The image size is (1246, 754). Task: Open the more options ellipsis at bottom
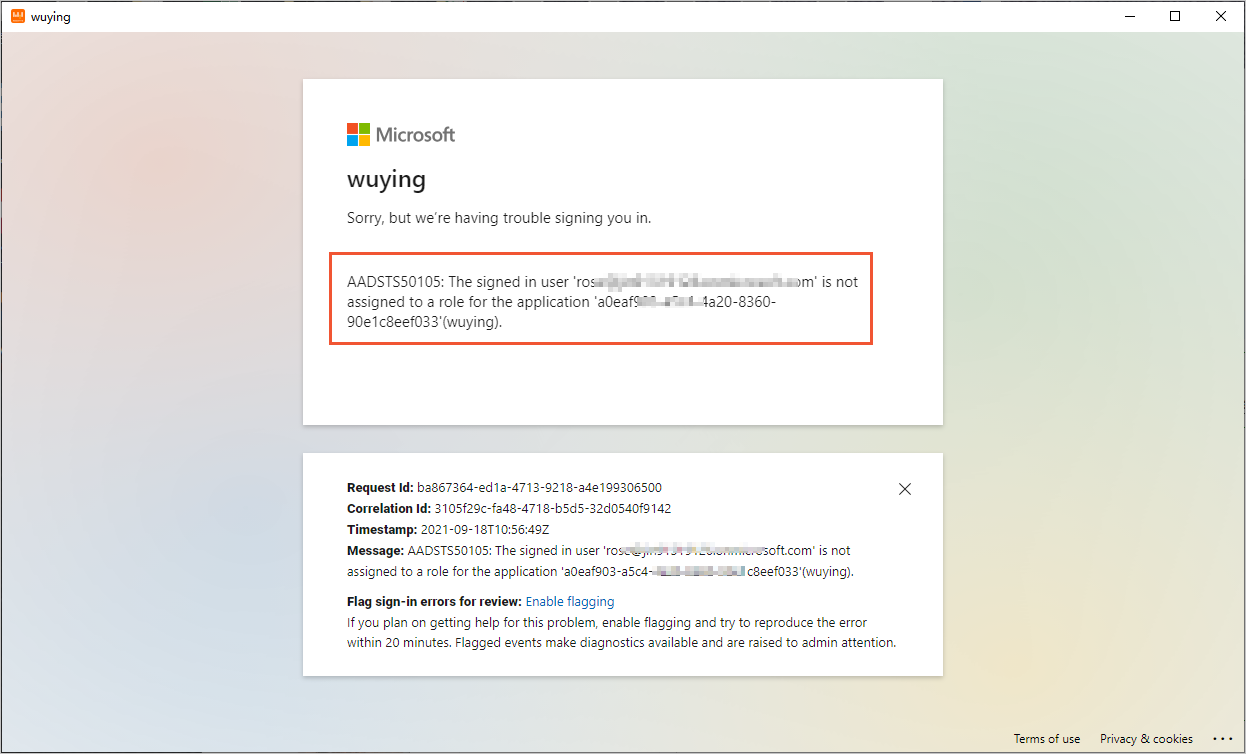[1223, 739]
